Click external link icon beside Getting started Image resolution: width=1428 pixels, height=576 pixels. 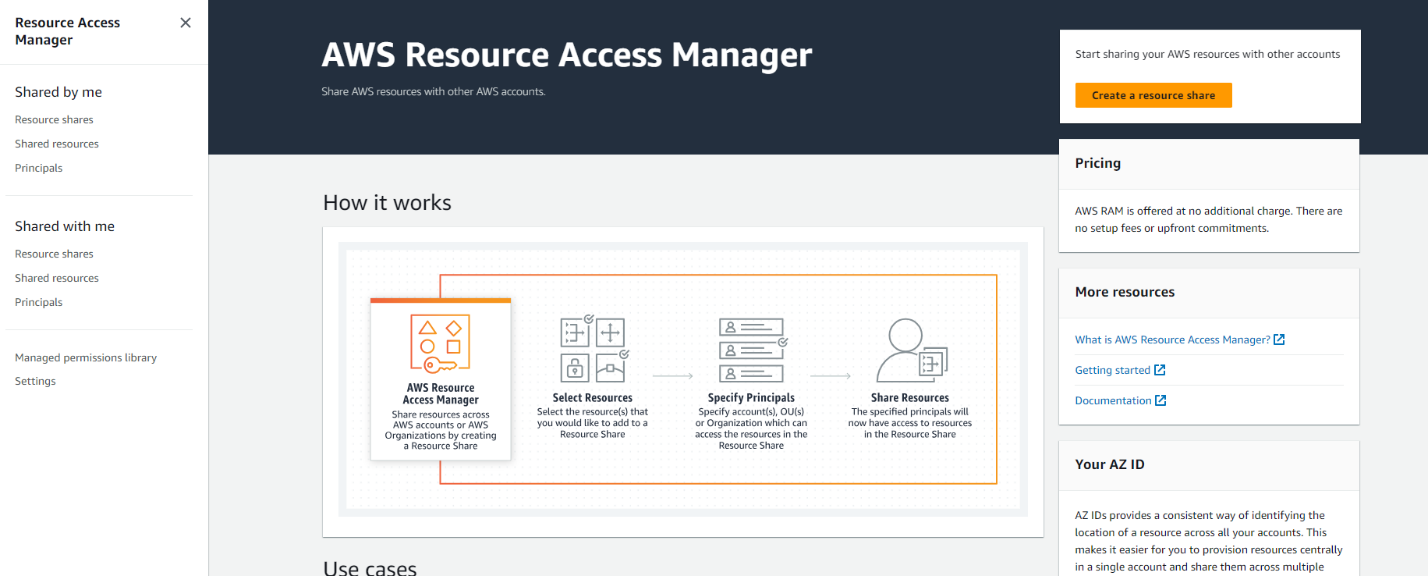point(1160,370)
